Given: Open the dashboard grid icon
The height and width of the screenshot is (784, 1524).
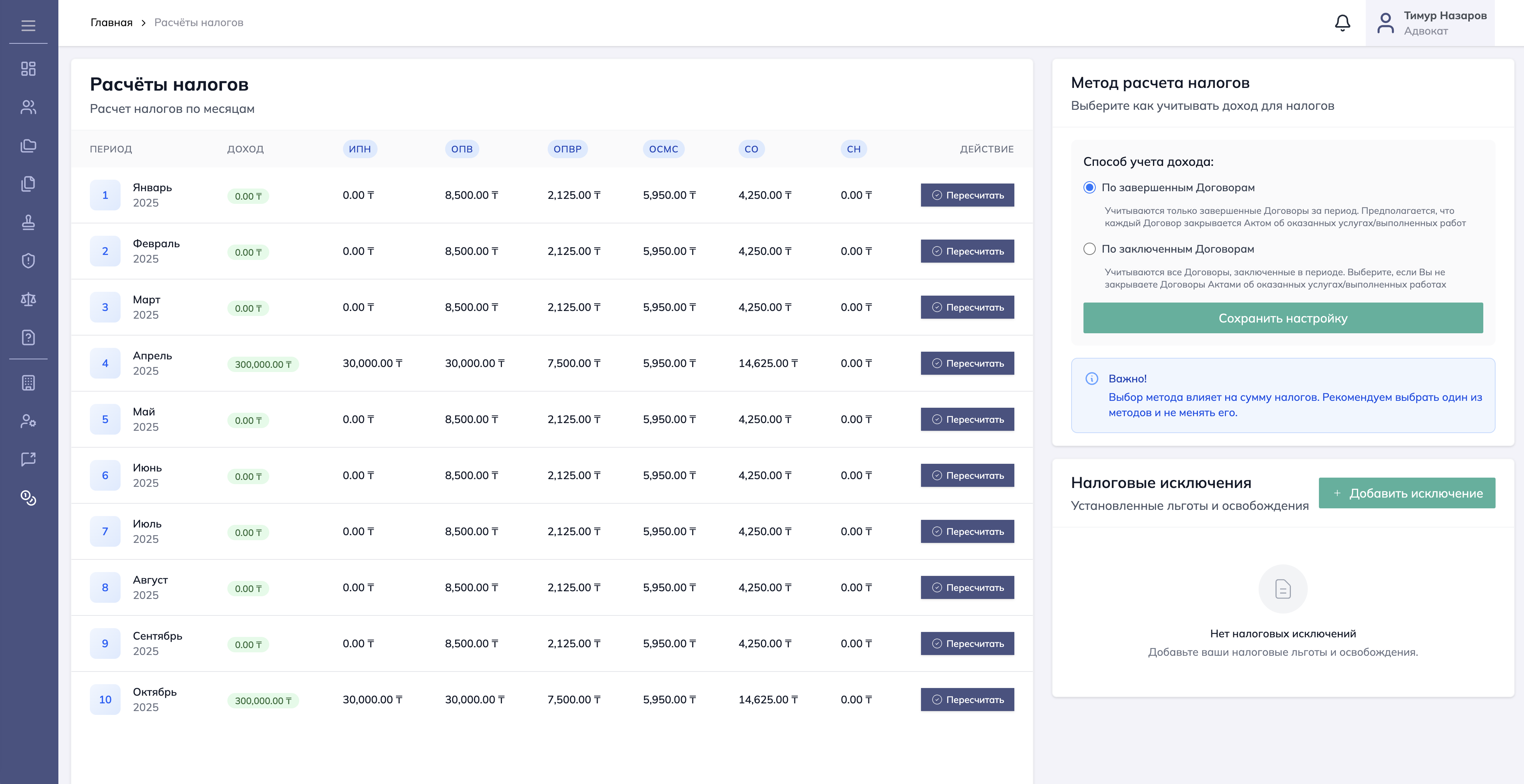Looking at the screenshot, I should coord(28,69).
